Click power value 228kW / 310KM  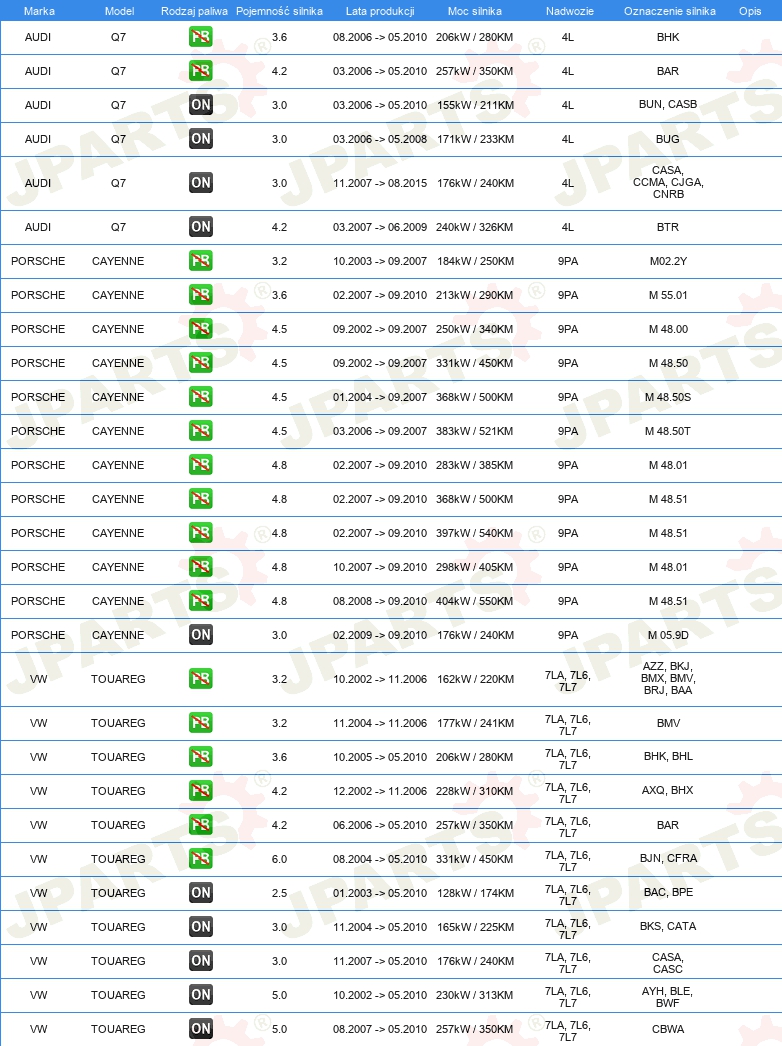click(474, 792)
